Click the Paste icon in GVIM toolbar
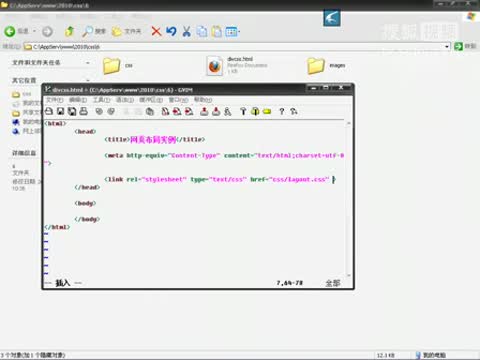This screenshot has width=480, height=360. pos(150,111)
